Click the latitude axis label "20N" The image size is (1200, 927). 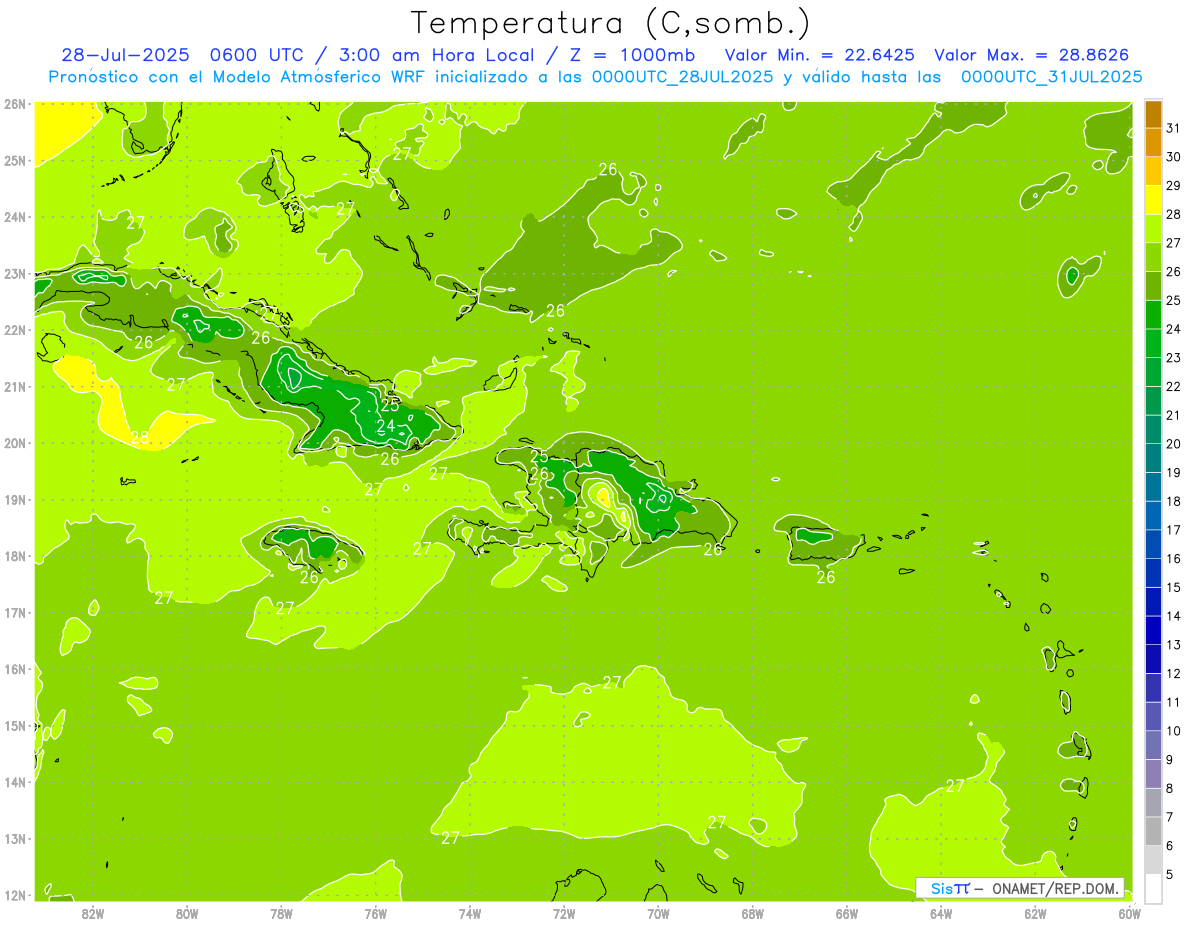point(14,443)
